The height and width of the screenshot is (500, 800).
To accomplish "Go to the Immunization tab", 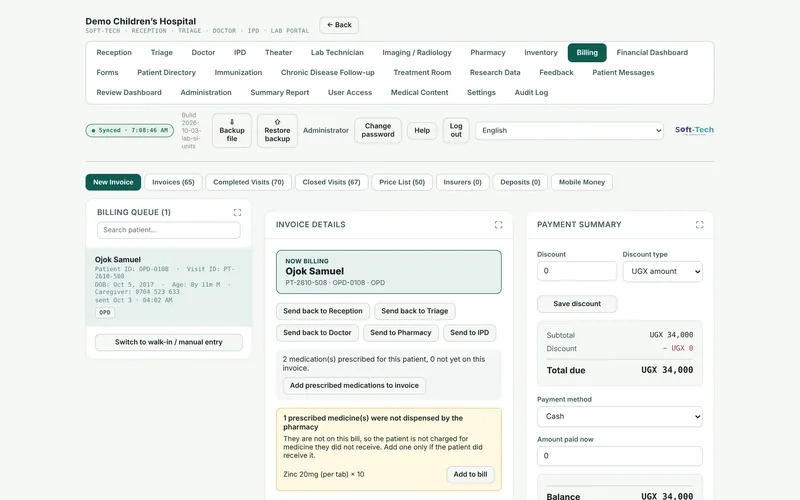I will click(238, 72).
